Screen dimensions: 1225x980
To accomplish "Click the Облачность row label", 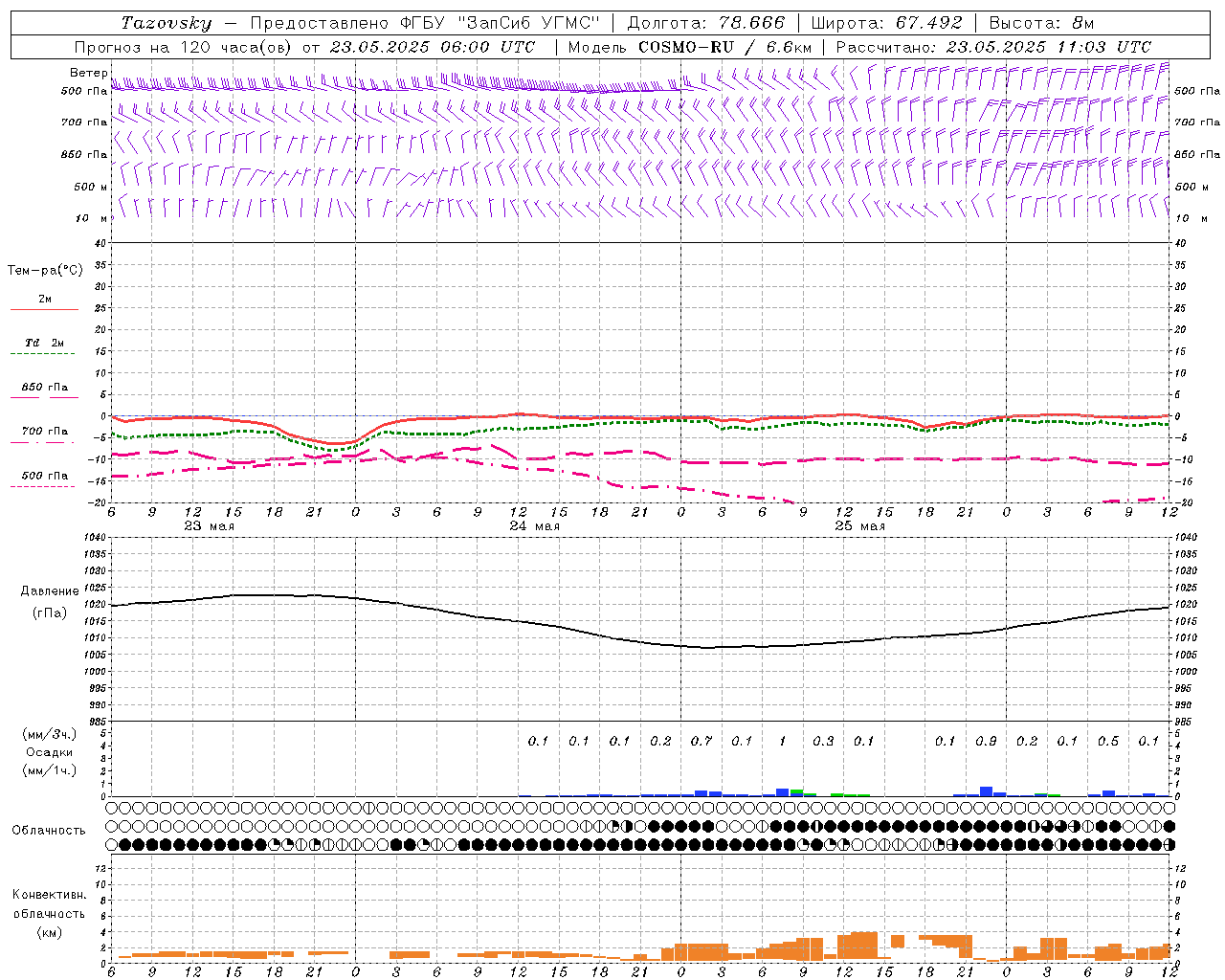I will tap(49, 830).
